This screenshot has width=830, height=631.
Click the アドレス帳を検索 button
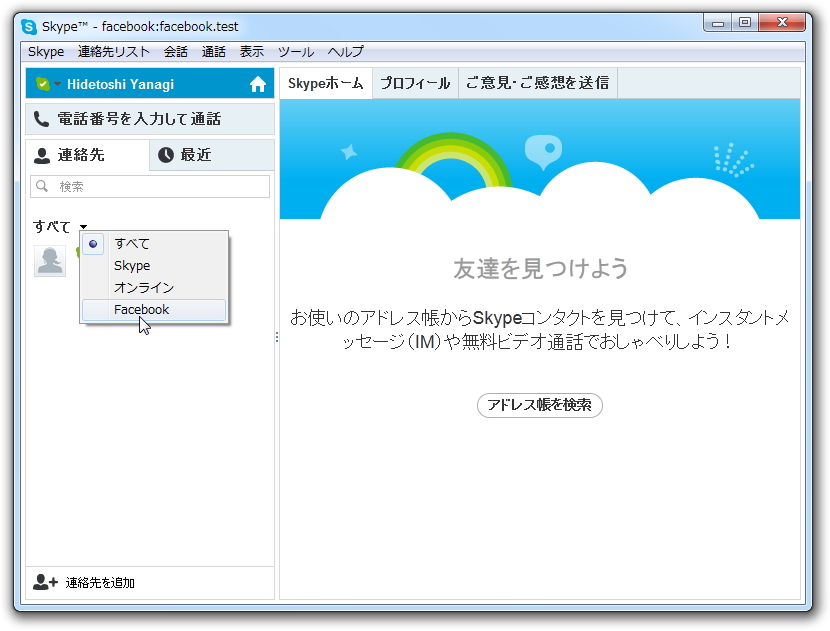point(539,406)
